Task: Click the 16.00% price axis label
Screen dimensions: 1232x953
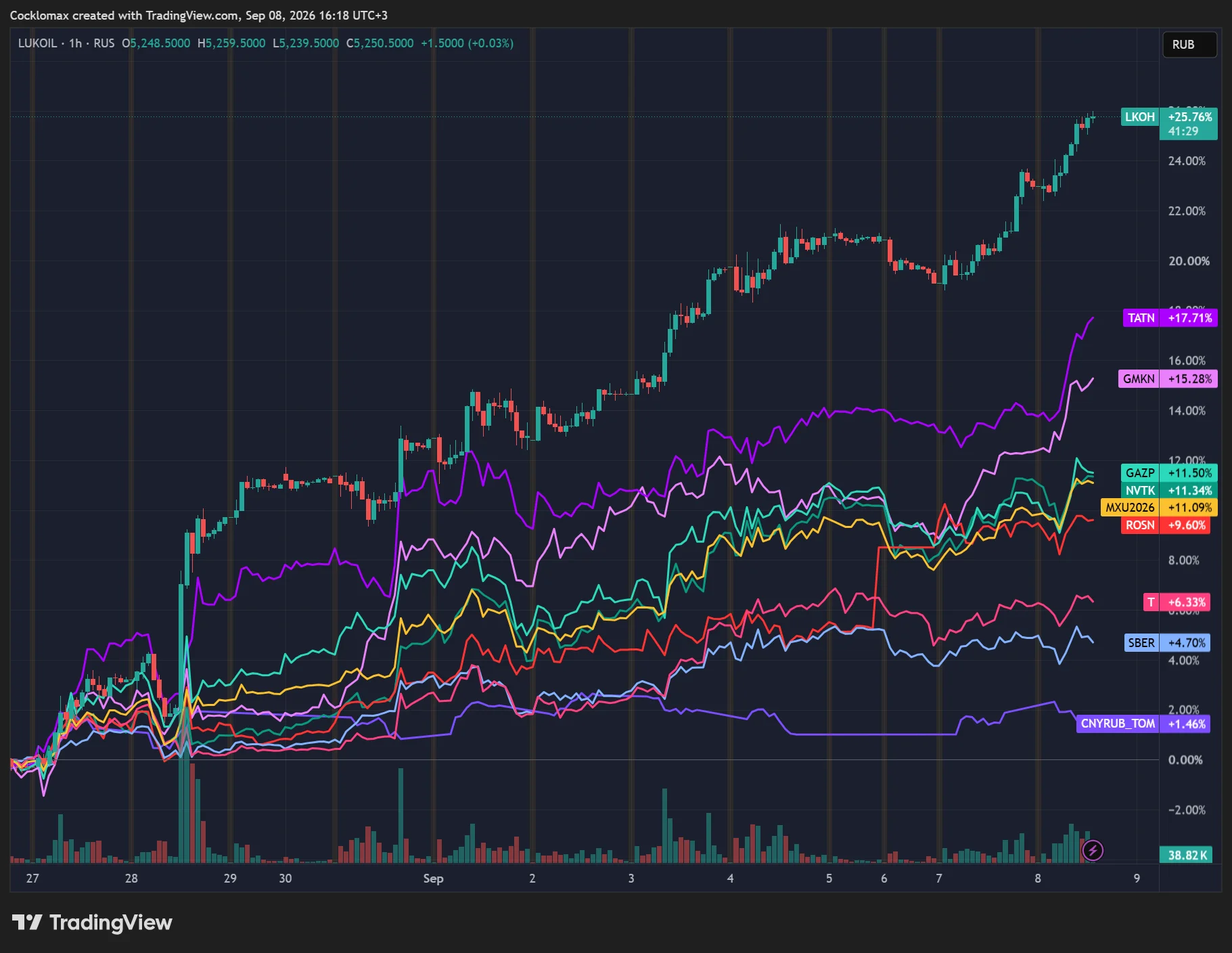Action: 1187,361
